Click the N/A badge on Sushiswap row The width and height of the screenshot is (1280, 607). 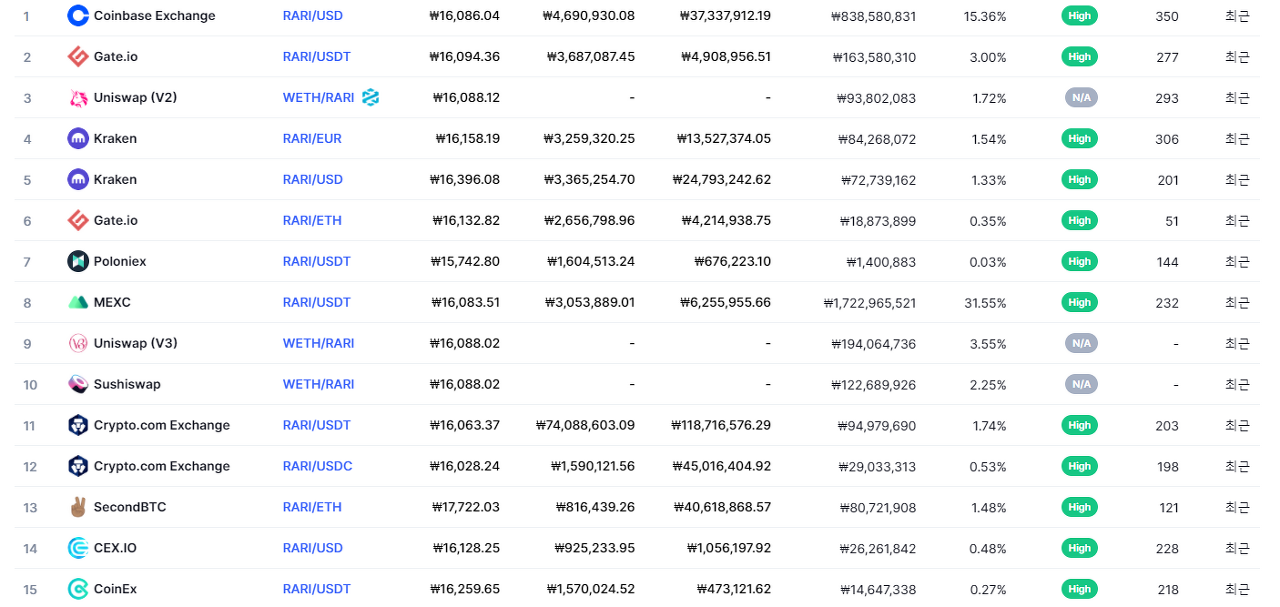(1081, 385)
